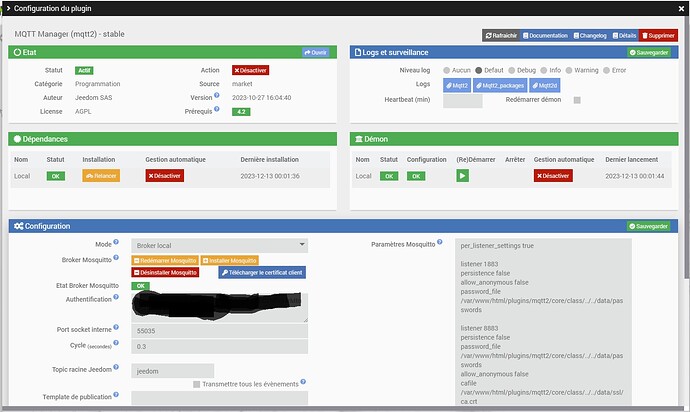Select the Debug log level

pyautogui.click(x=511, y=70)
